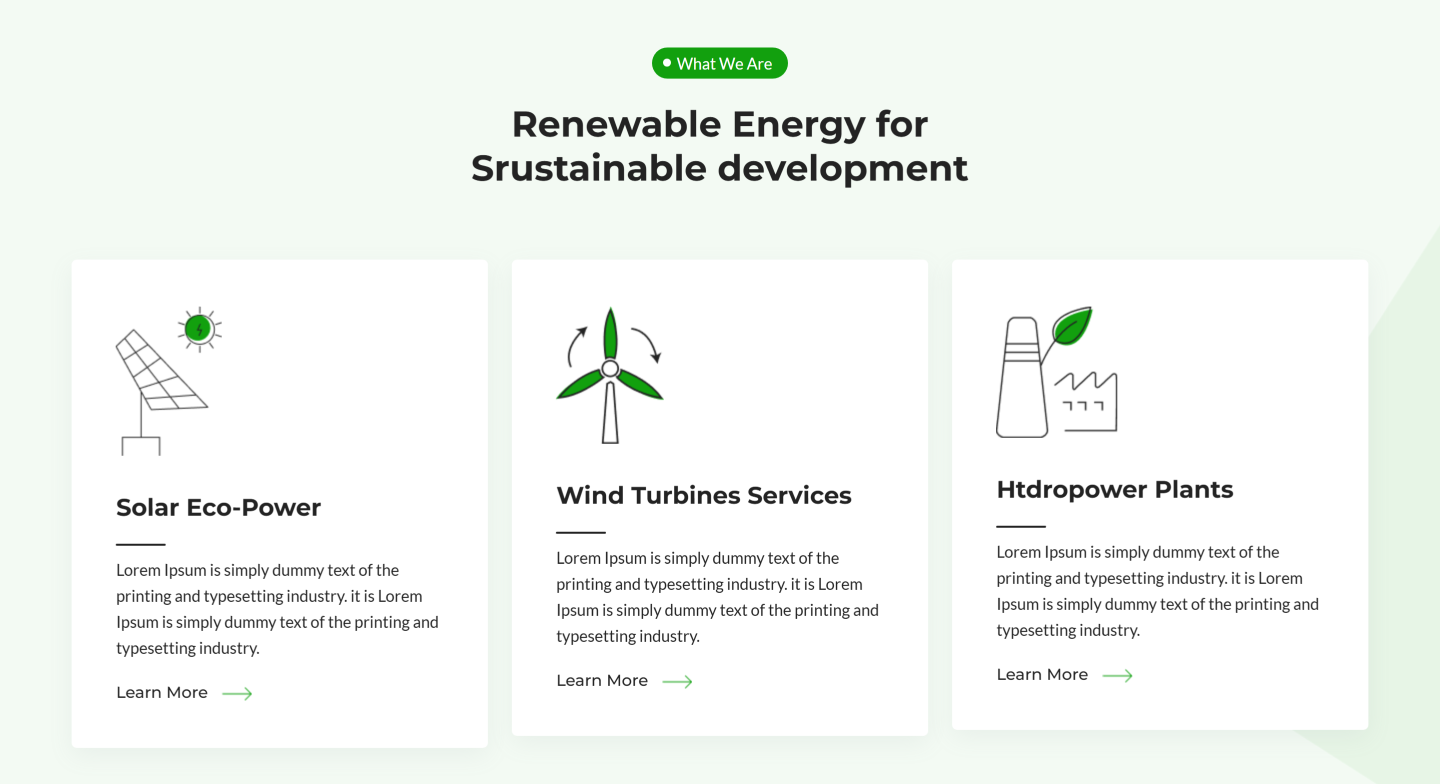Select the Htdropower Plants heading
The height and width of the screenshot is (784, 1440).
pyautogui.click(x=1115, y=490)
